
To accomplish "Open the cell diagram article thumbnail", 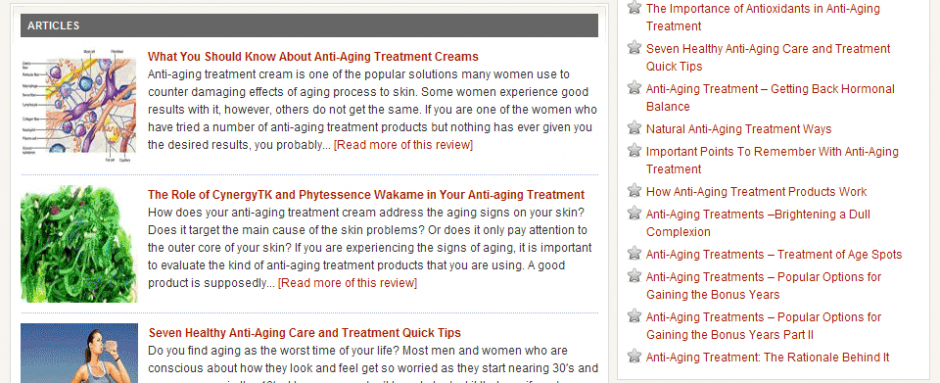I will coord(79,106).
